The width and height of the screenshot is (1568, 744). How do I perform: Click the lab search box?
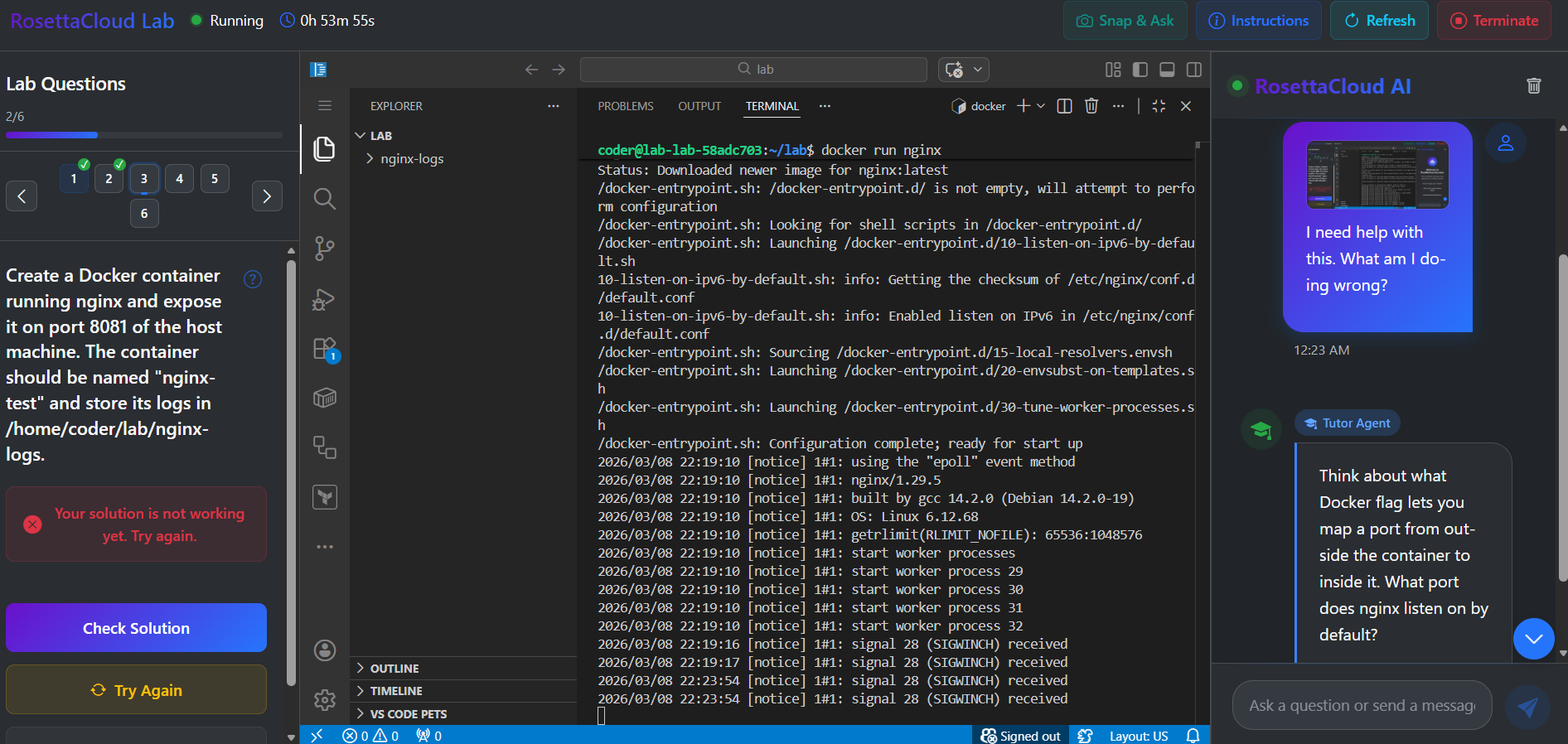point(753,70)
